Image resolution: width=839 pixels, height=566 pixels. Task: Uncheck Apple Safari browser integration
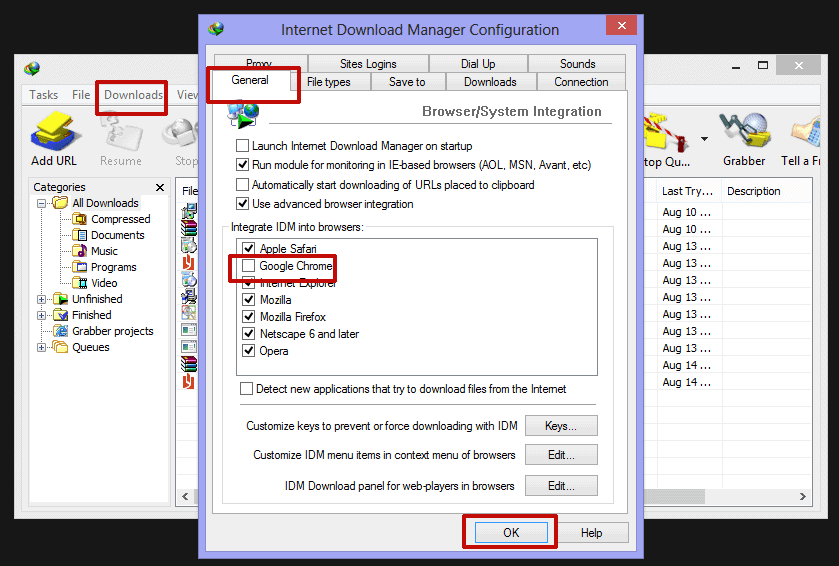[248, 248]
